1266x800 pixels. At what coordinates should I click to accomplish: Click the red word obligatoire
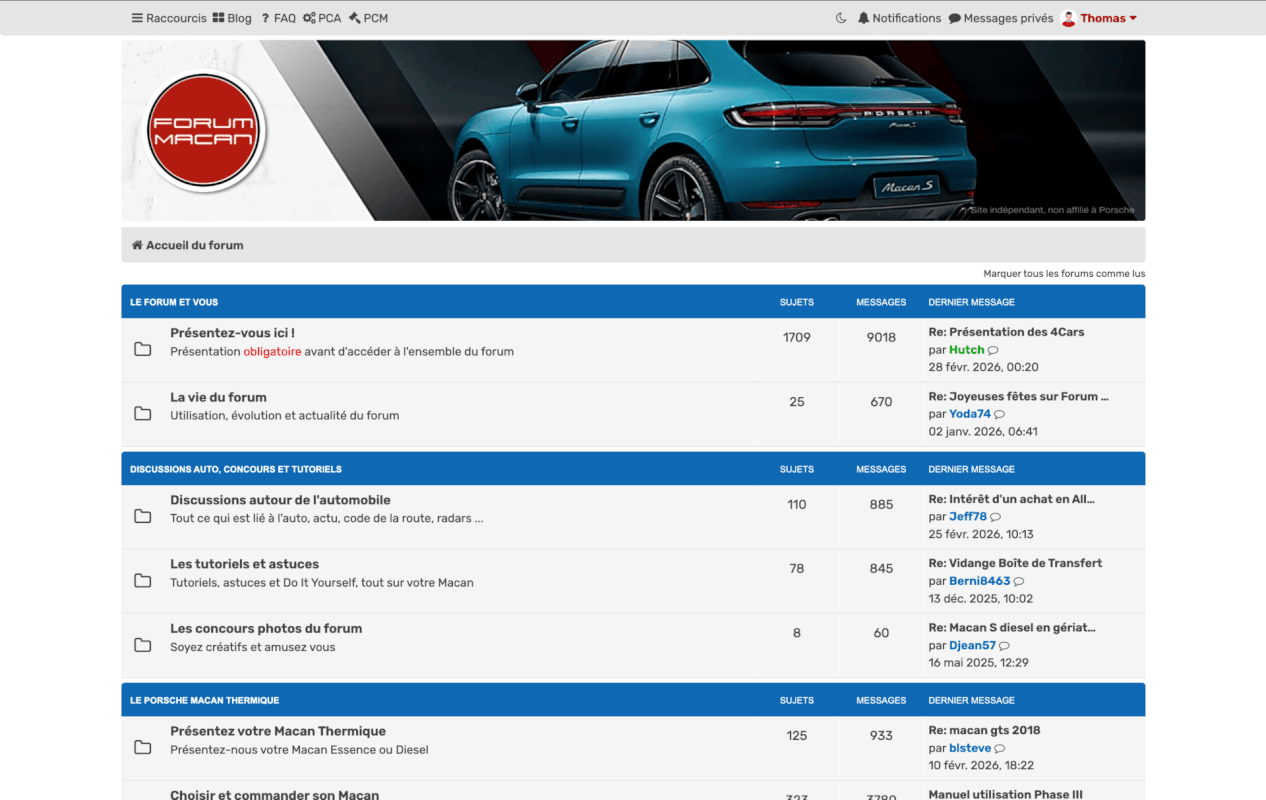(x=272, y=351)
